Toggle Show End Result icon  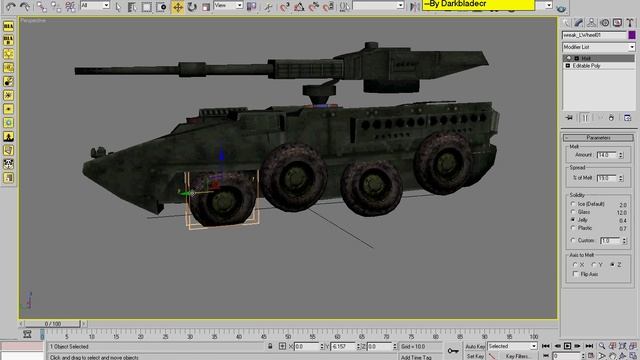(585, 118)
